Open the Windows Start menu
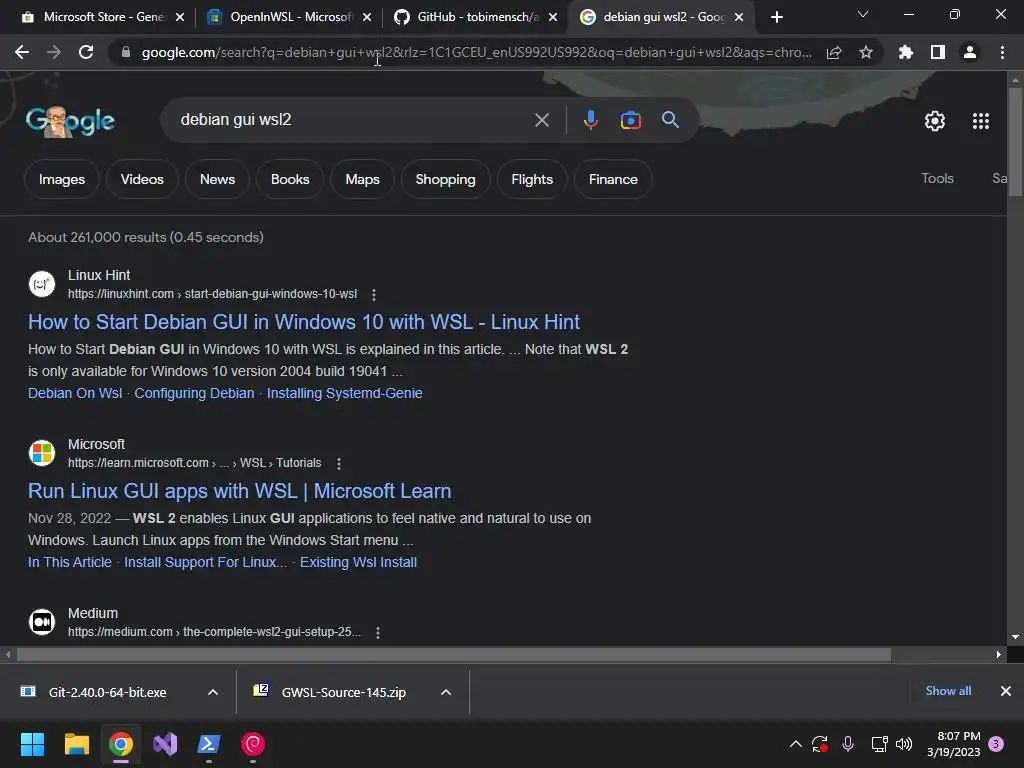Viewport: 1024px width, 768px height. pos(32,744)
